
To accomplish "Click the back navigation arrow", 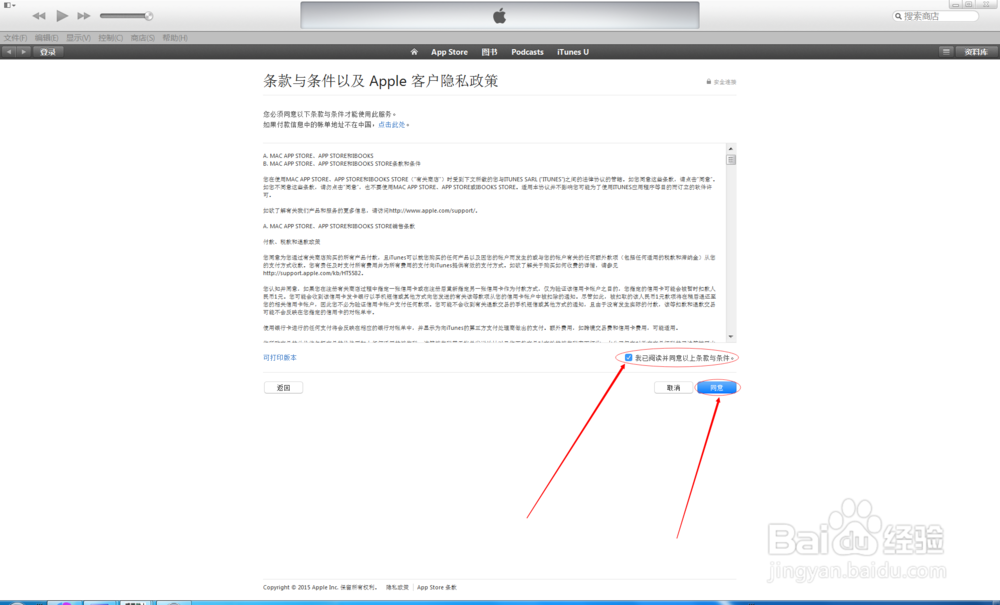I will tap(8, 51).
